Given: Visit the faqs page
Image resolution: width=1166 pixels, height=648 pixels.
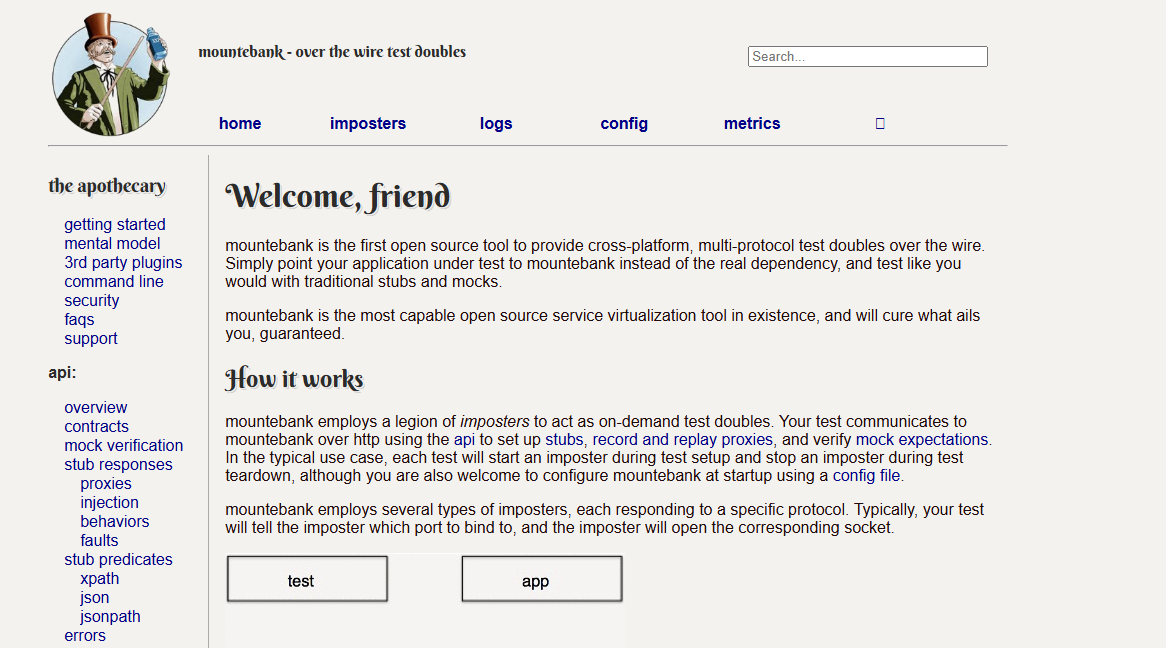Looking at the screenshot, I should click(x=79, y=319).
